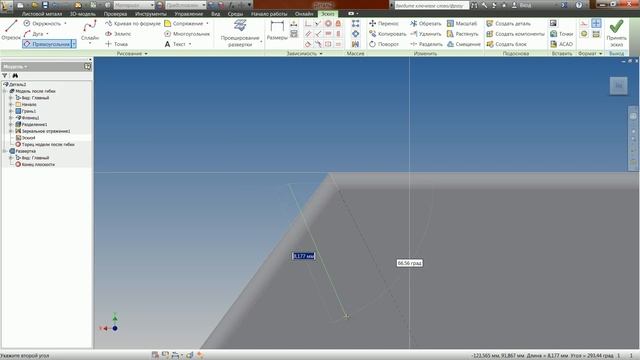Click Создать компоненты button
640x360 pixels.
coord(515,34)
